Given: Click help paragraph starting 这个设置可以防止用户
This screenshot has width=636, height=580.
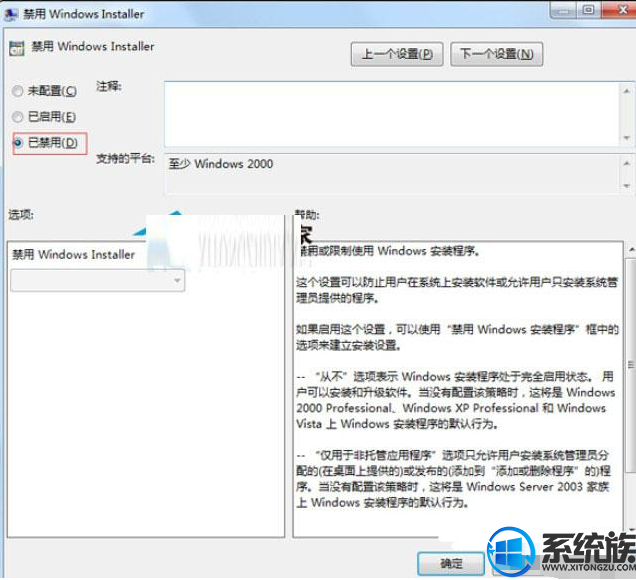Looking at the screenshot, I should (457, 290).
